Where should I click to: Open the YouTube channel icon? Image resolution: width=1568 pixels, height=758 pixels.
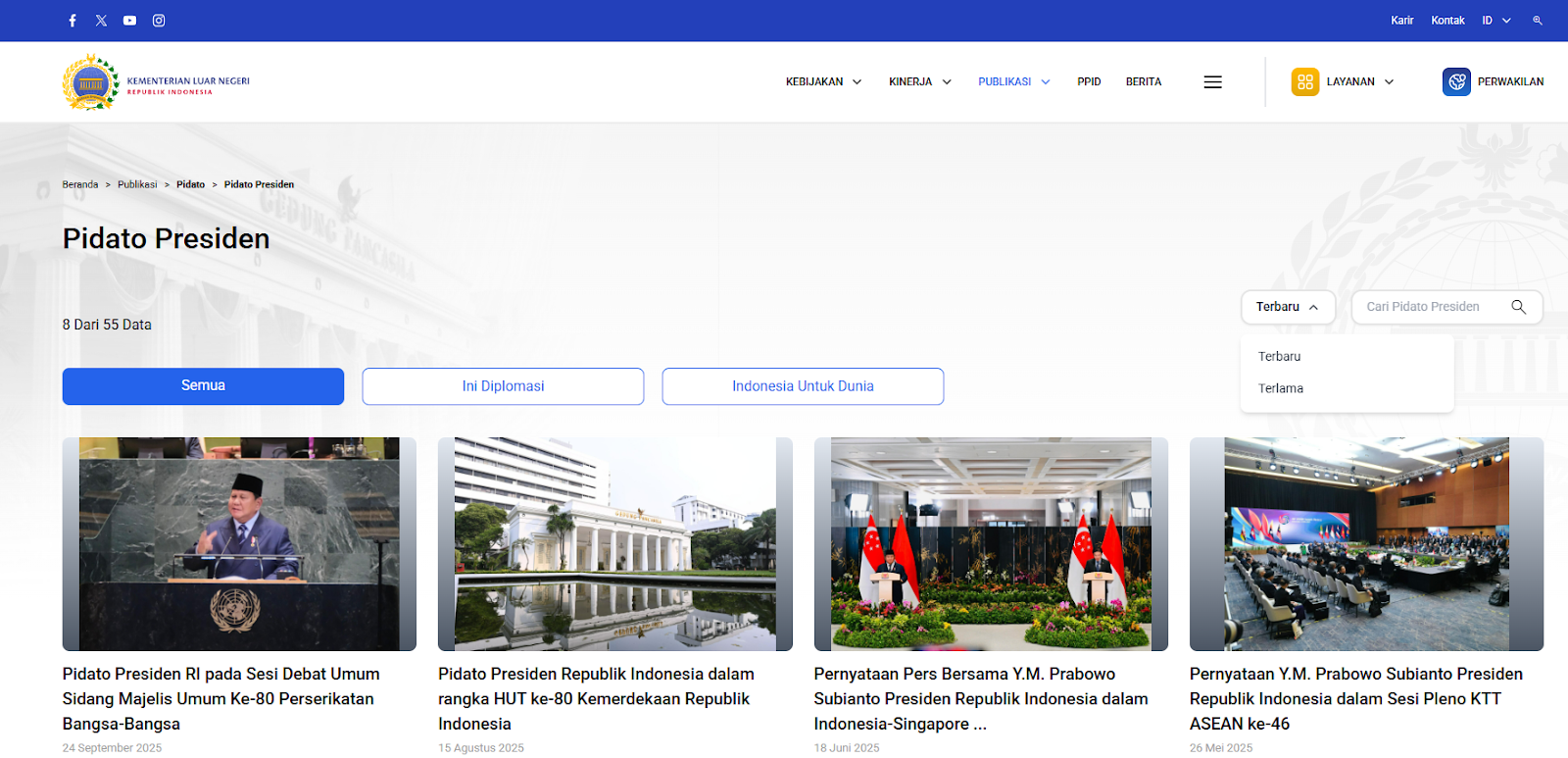click(129, 21)
